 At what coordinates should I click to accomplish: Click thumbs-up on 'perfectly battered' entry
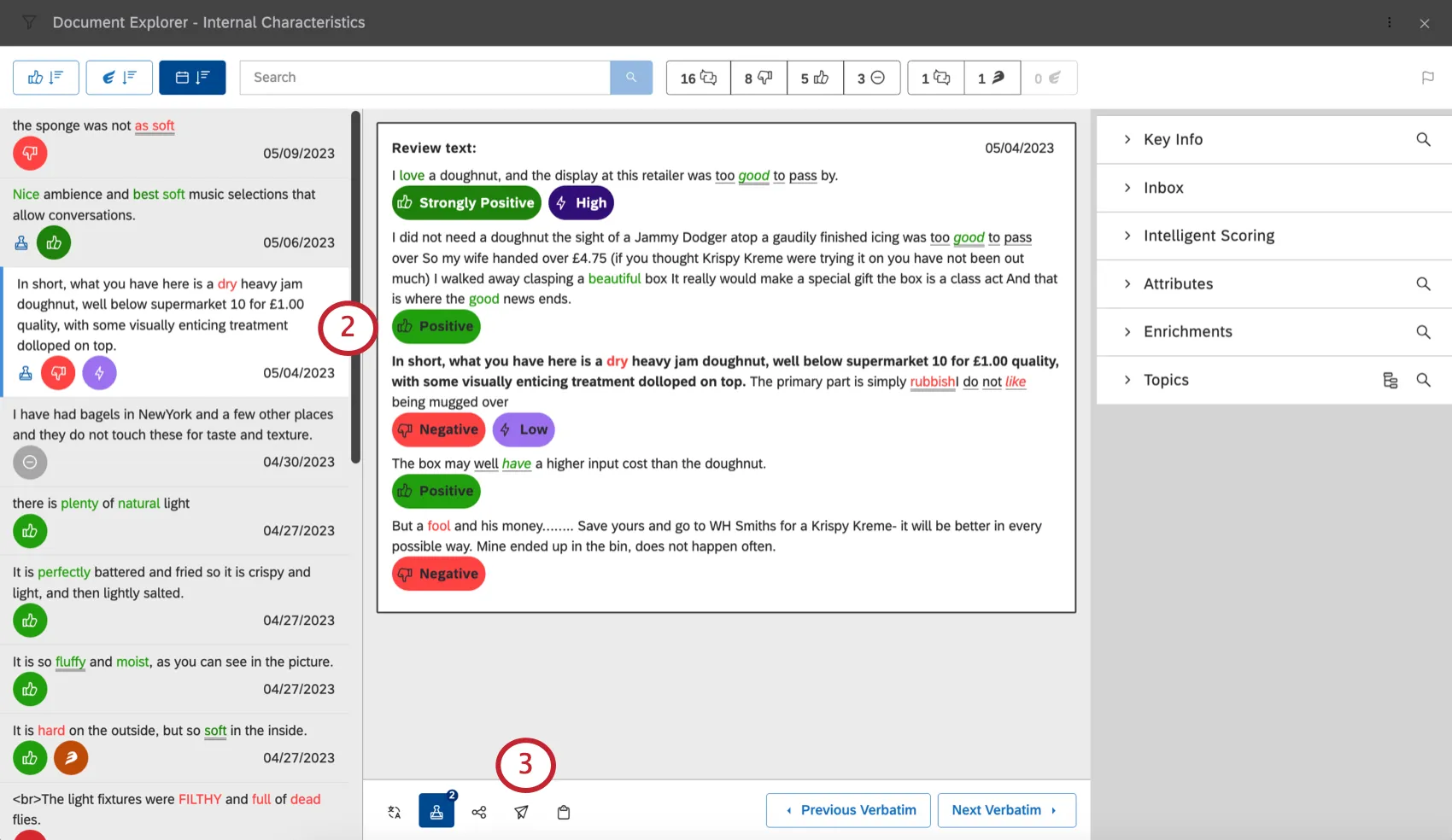[x=30, y=621]
